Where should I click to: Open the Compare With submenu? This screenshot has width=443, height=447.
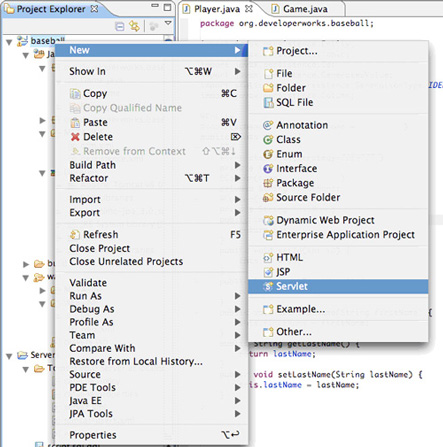pyautogui.click(x=151, y=348)
